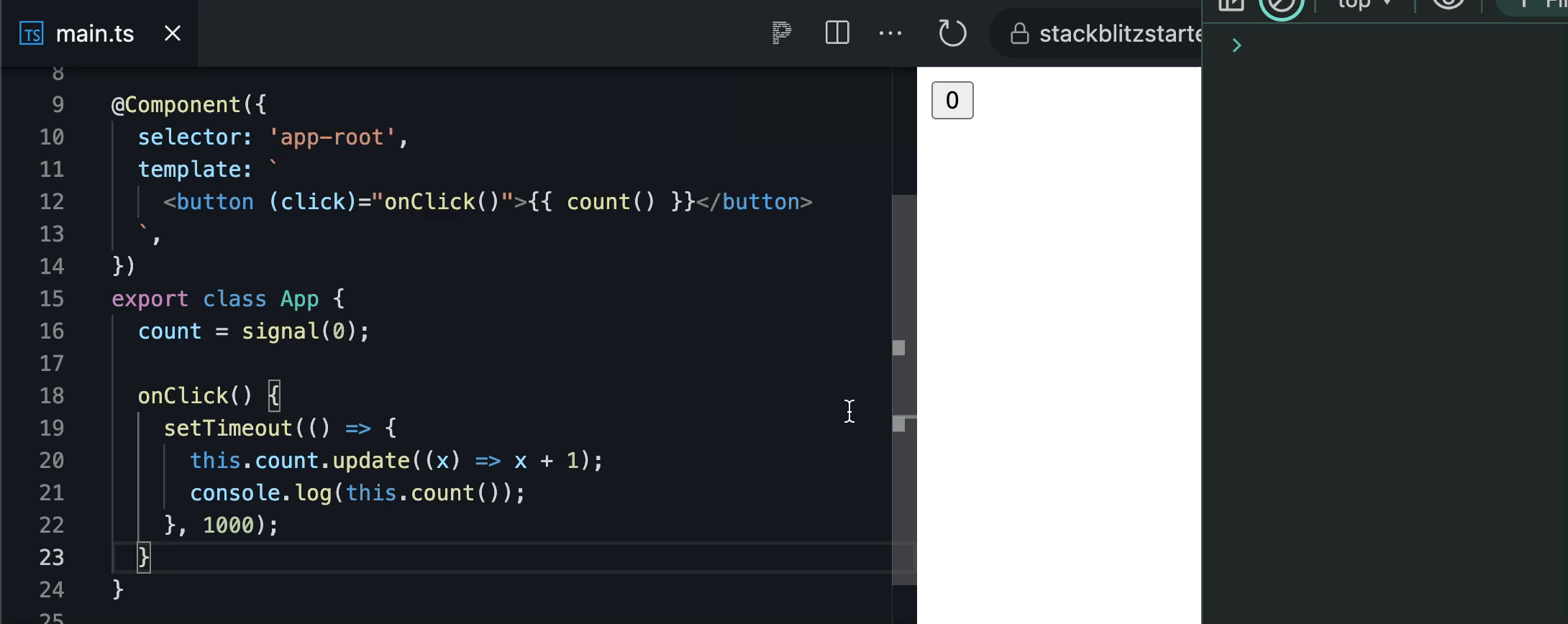Click the signal(0) call
This screenshot has width=1568, height=624.
tap(298, 331)
